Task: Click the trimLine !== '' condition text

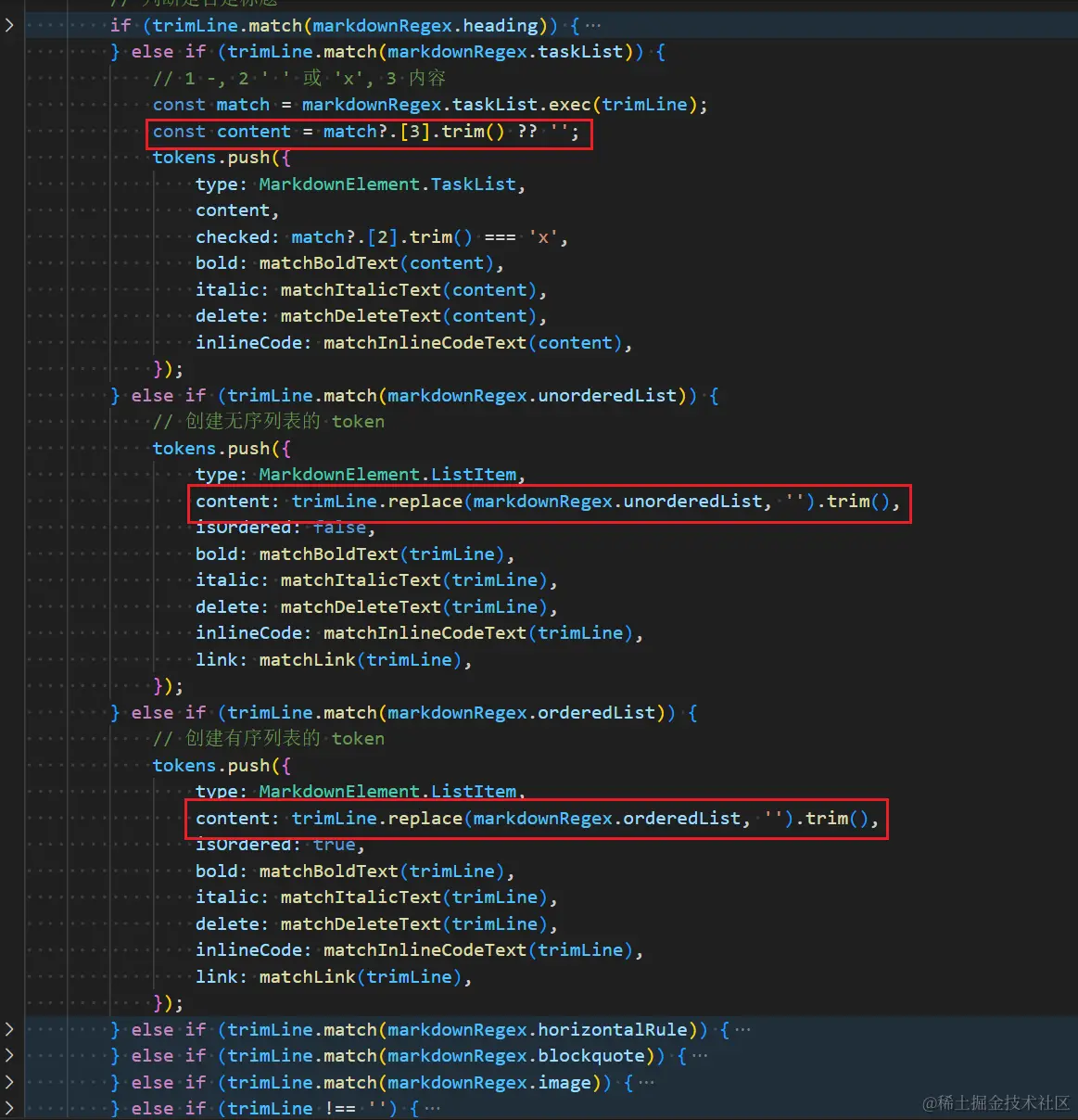Action: tap(307, 1108)
